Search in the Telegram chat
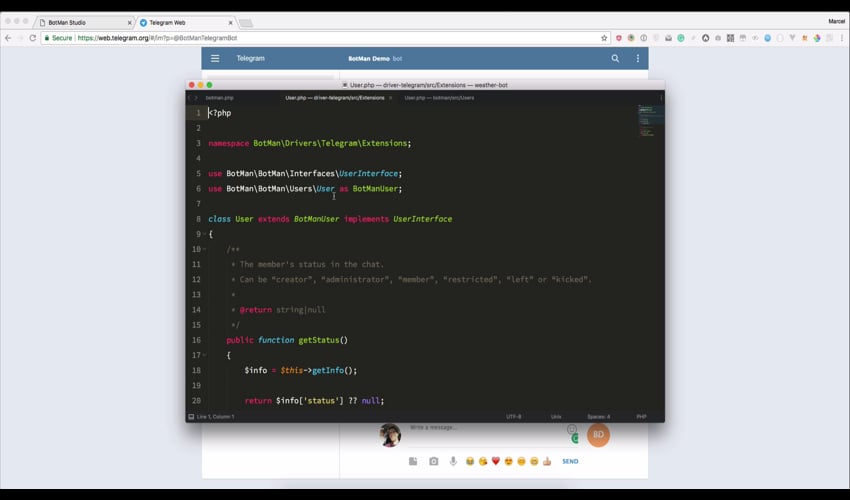 point(615,58)
